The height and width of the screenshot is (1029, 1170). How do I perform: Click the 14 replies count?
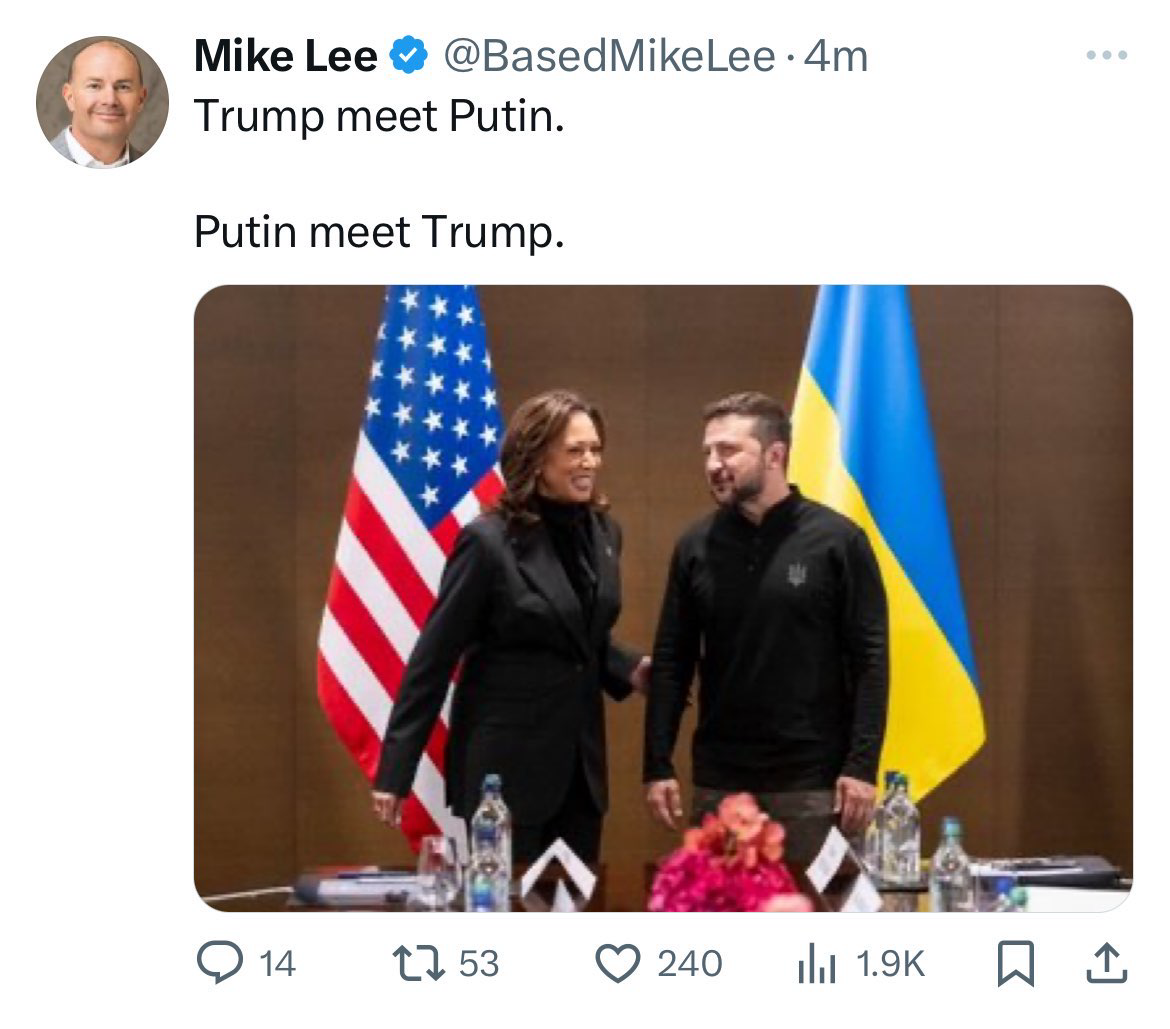(277, 964)
